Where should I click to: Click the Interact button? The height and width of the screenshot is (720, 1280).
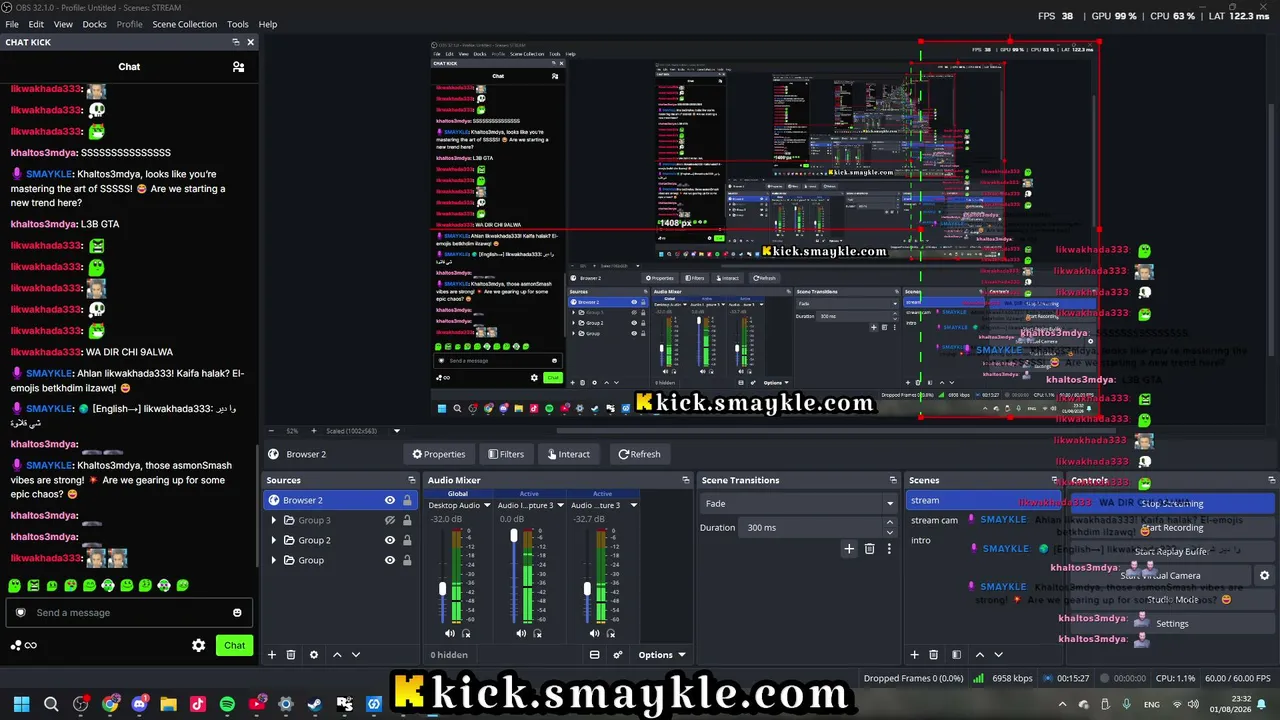[568, 454]
